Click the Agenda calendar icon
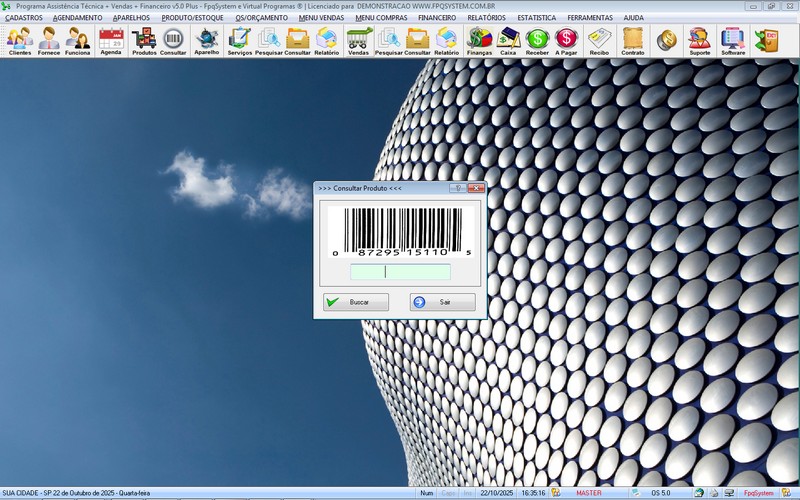This screenshot has width=800, height=500. (x=111, y=41)
